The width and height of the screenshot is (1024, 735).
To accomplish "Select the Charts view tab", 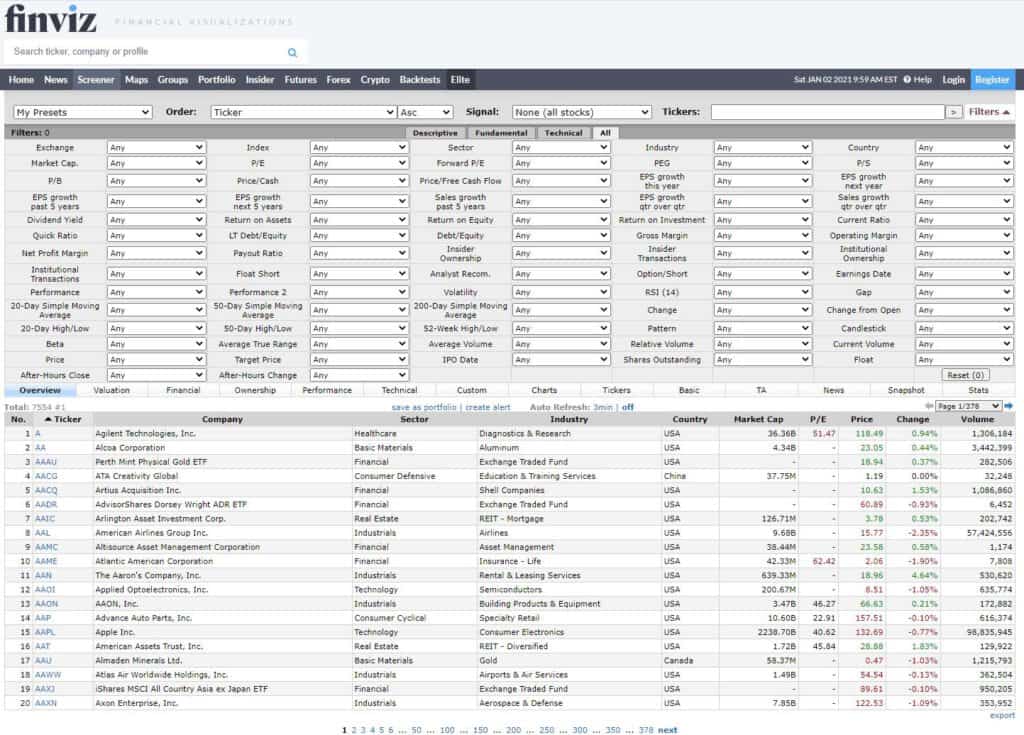I will point(544,390).
